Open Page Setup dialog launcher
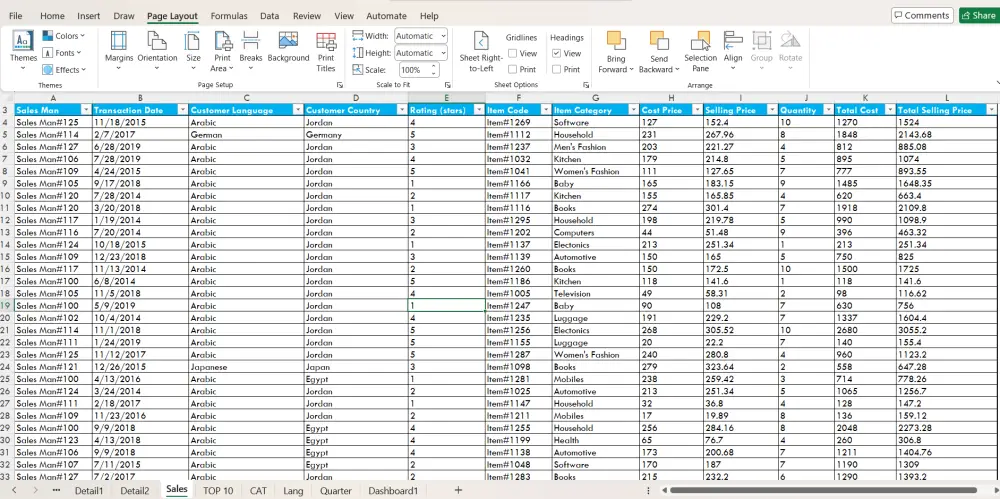 [x=340, y=85]
